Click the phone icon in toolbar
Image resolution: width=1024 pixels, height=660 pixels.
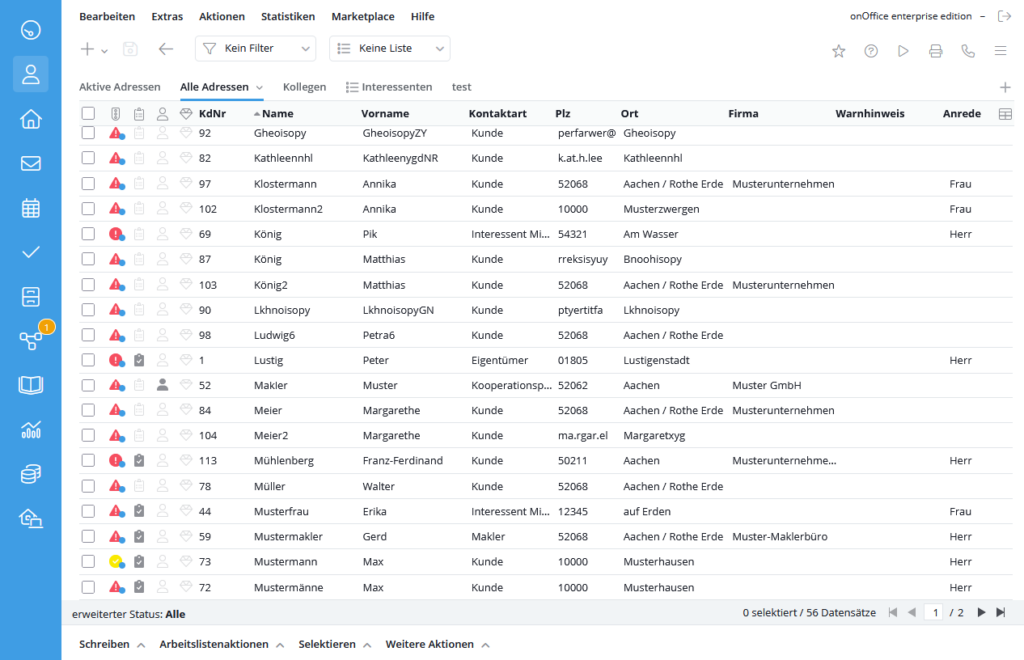coord(967,50)
